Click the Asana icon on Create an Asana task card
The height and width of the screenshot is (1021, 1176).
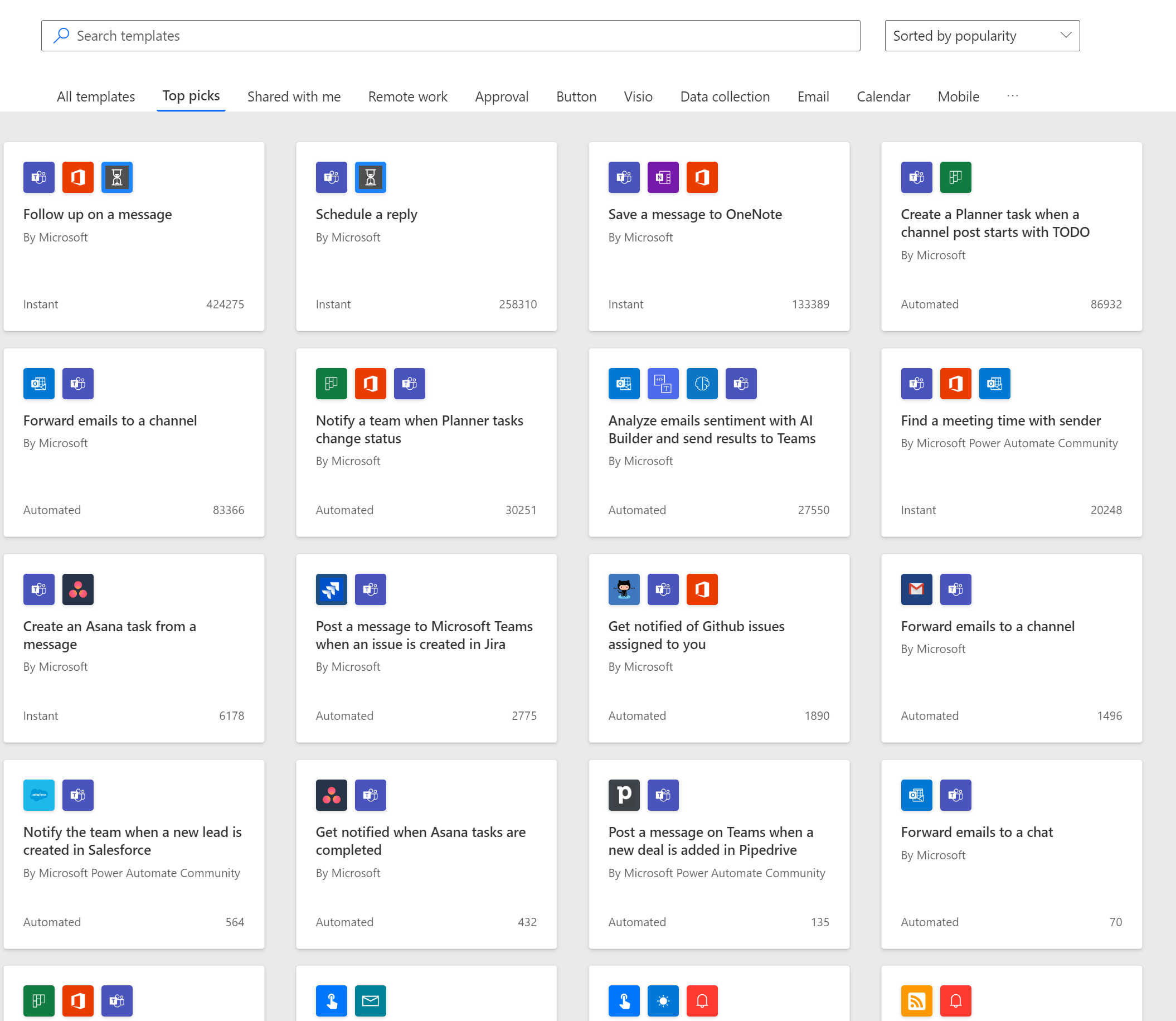[78, 589]
